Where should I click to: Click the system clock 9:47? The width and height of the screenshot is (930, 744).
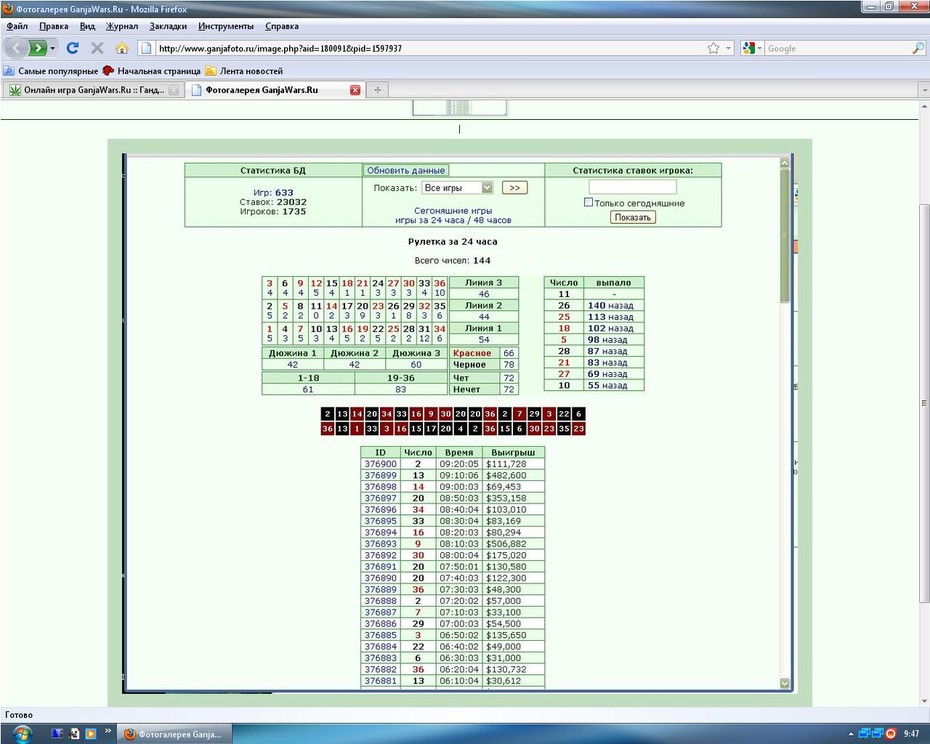(911, 734)
